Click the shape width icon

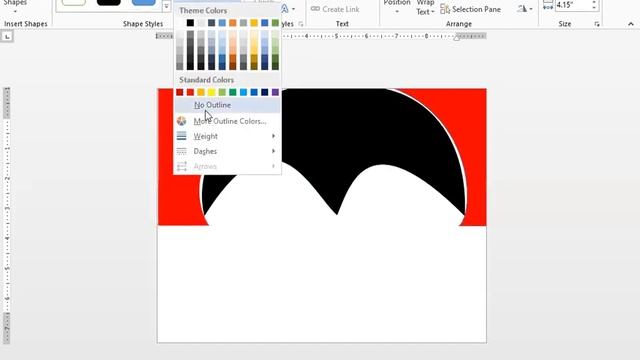pos(548,5)
